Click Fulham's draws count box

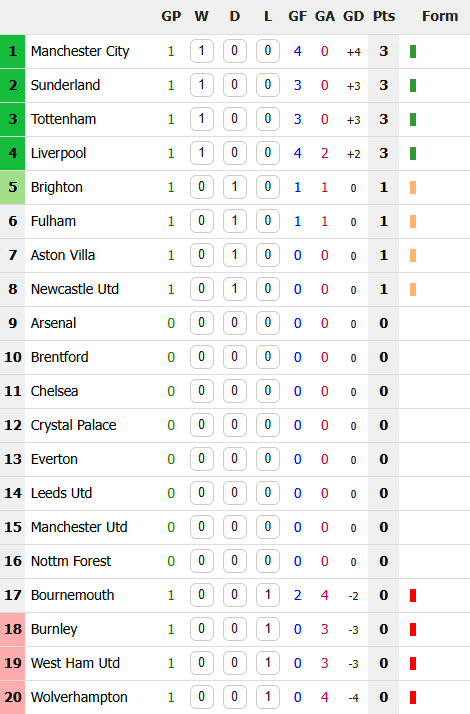235,221
